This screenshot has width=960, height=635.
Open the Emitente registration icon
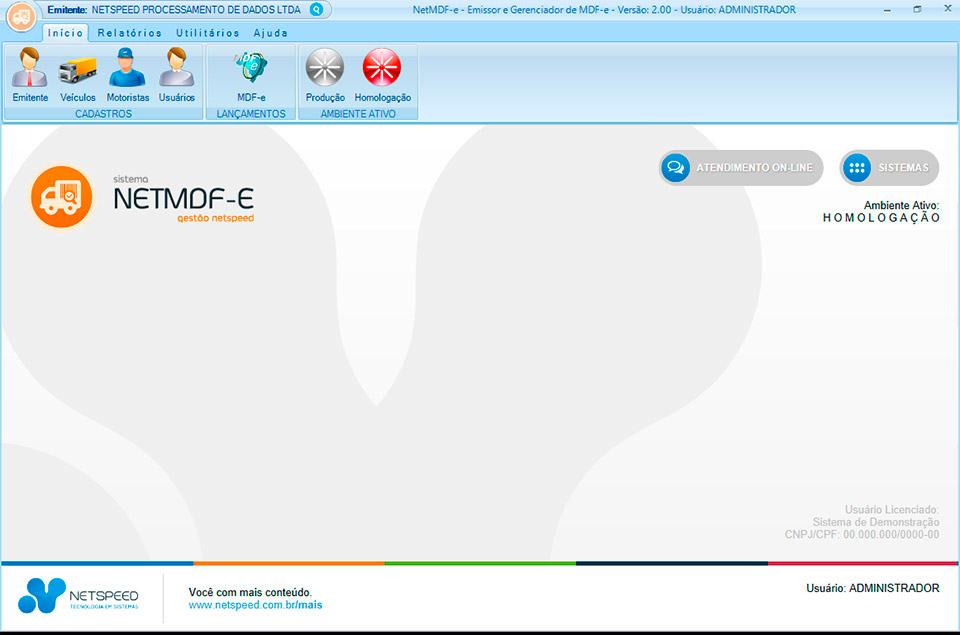pos(30,75)
